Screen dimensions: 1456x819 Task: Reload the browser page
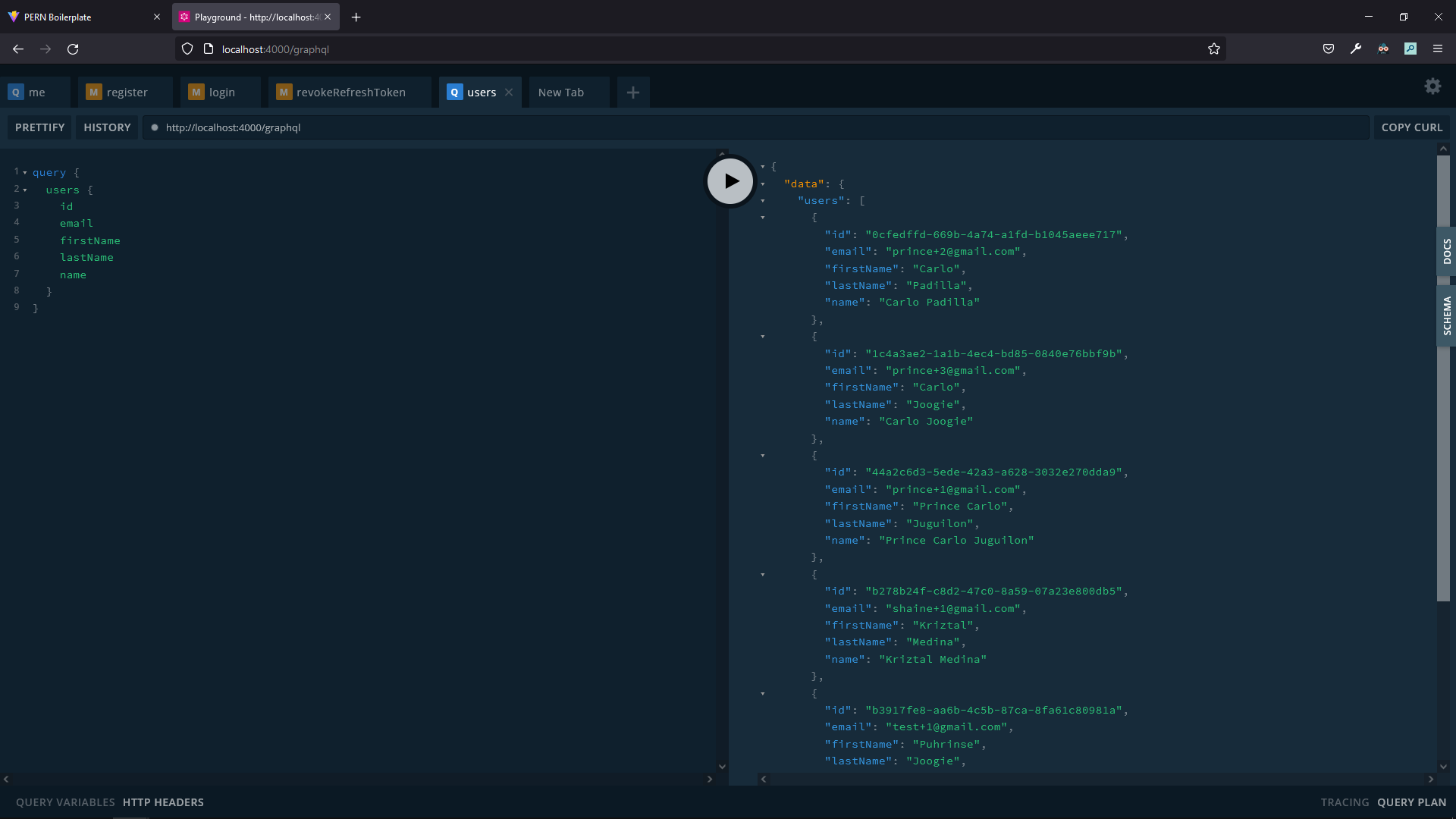point(73,49)
